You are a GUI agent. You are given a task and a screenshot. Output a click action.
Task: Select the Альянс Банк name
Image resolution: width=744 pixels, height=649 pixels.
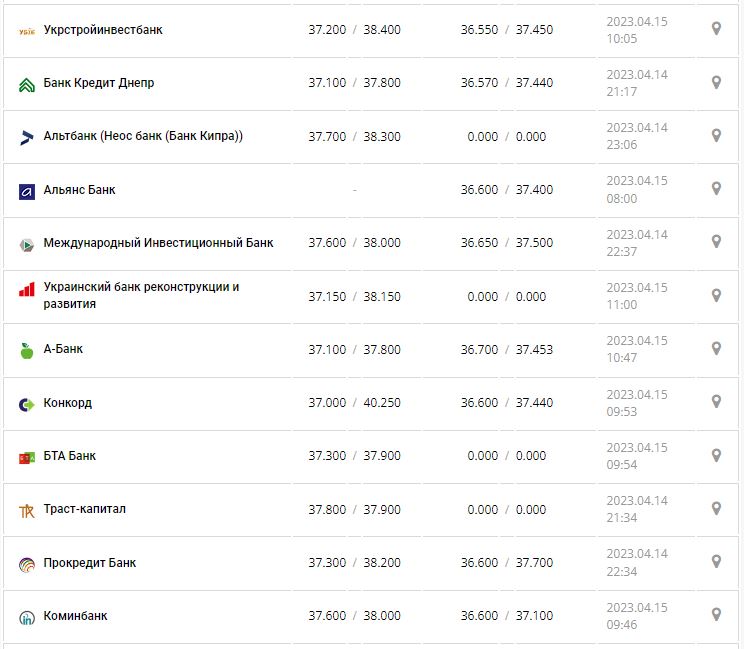click(x=79, y=190)
